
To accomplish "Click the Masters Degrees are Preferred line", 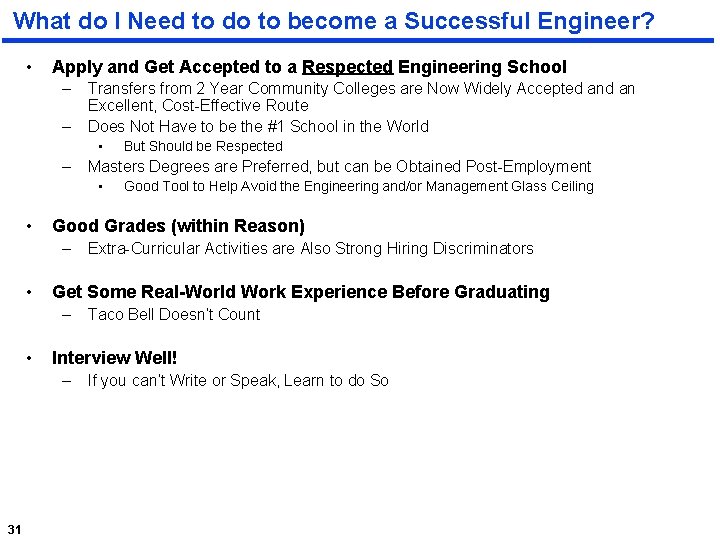I will coord(339,166).
